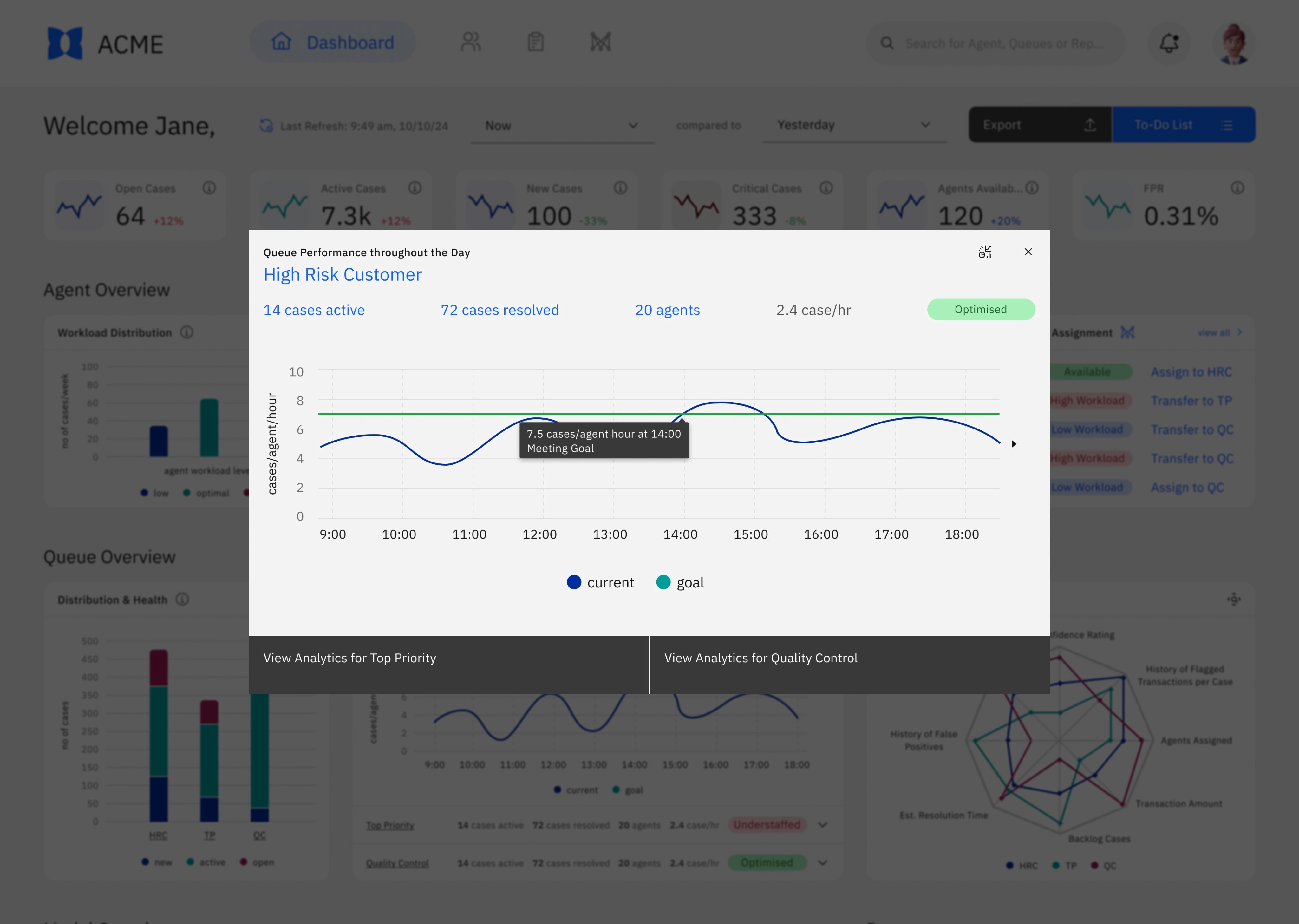This screenshot has height=924, width=1299.
Task: Show info for Agents Available card
Action: point(1032,188)
